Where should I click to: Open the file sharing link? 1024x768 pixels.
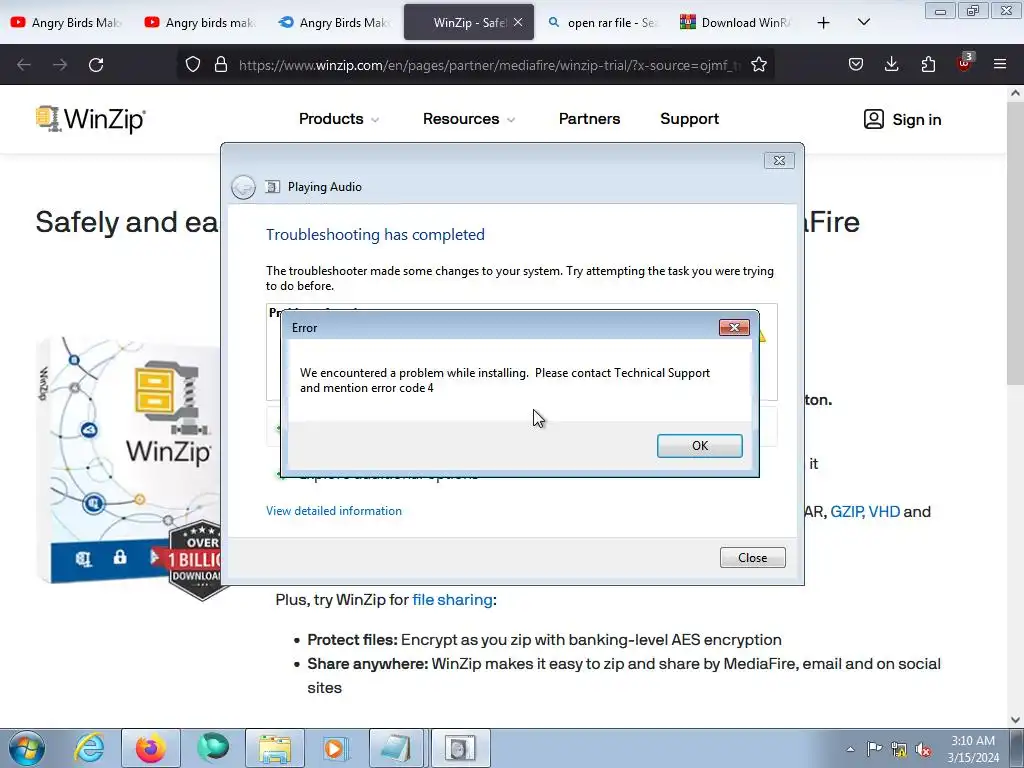pos(452,600)
